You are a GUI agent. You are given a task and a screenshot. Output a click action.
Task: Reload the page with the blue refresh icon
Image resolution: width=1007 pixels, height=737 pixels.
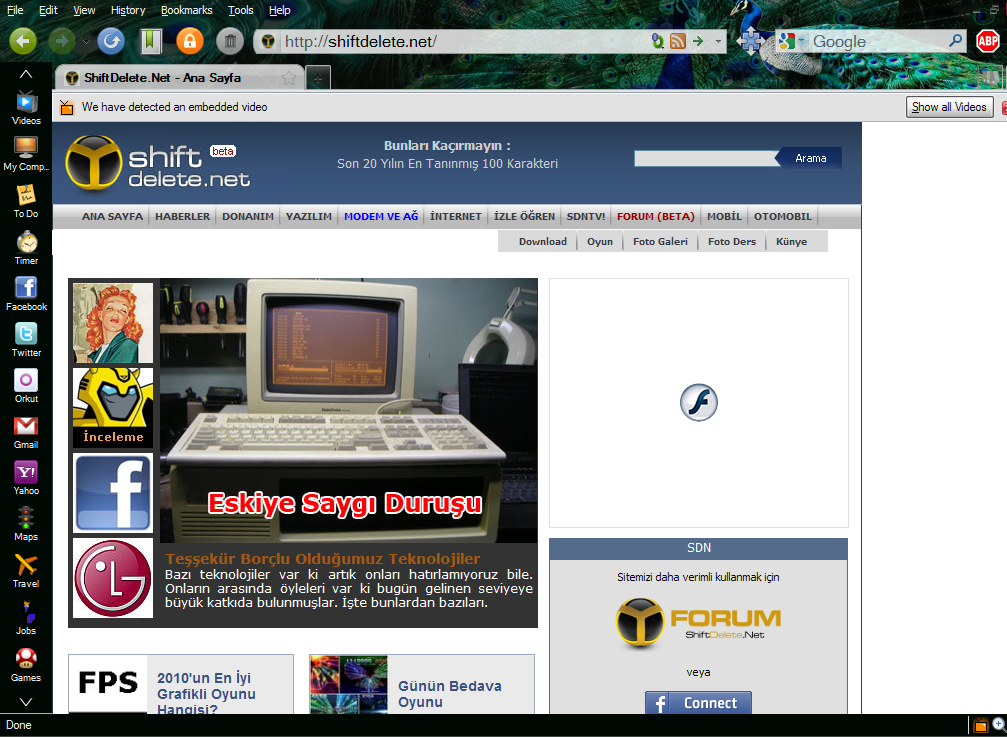111,42
